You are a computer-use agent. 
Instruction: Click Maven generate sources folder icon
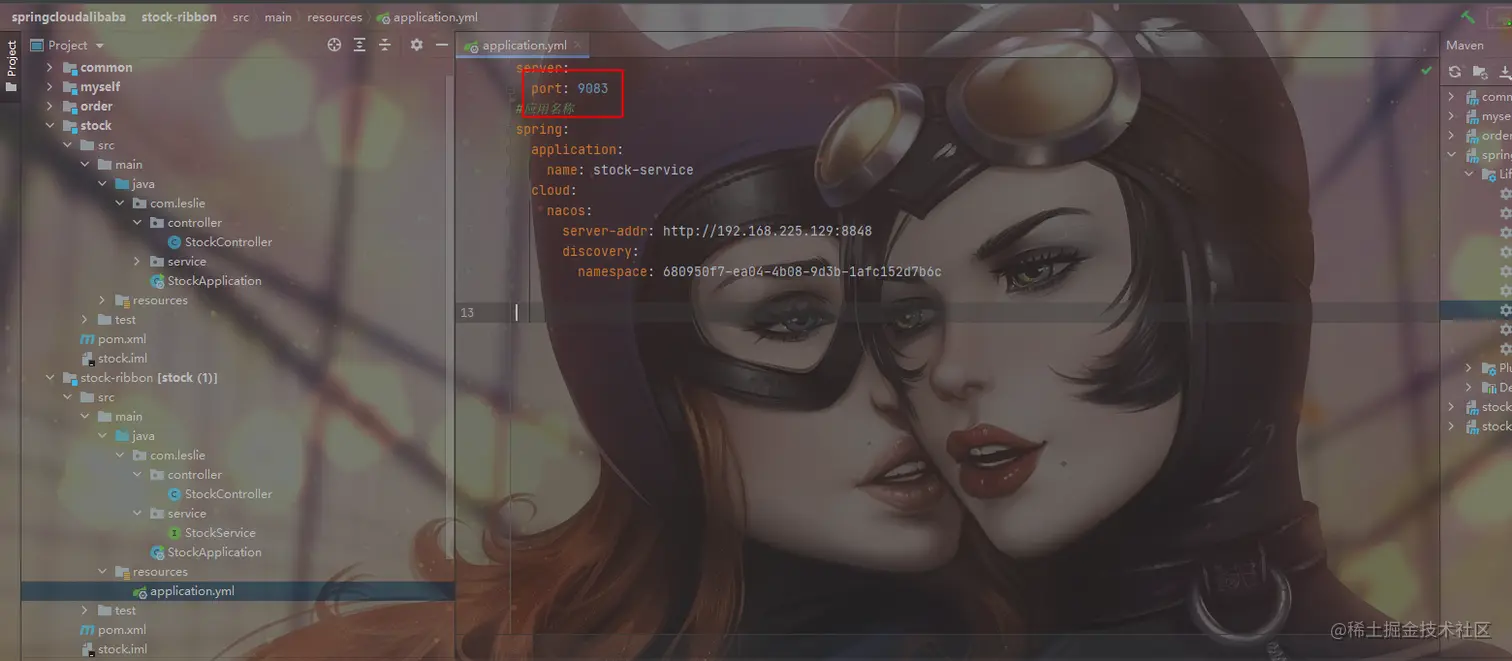point(1480,72)
